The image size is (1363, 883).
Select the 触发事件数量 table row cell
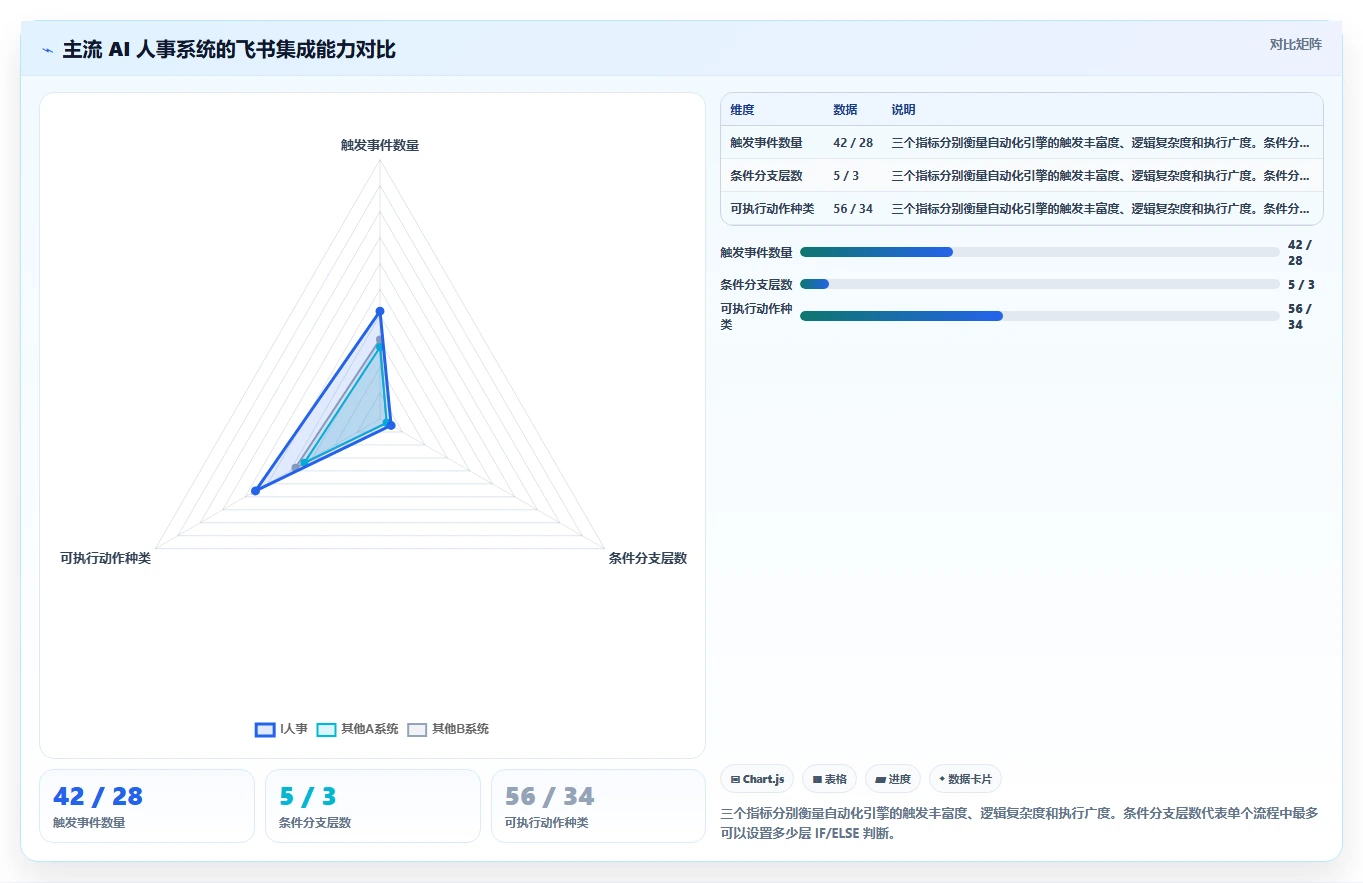click(766, 143)
